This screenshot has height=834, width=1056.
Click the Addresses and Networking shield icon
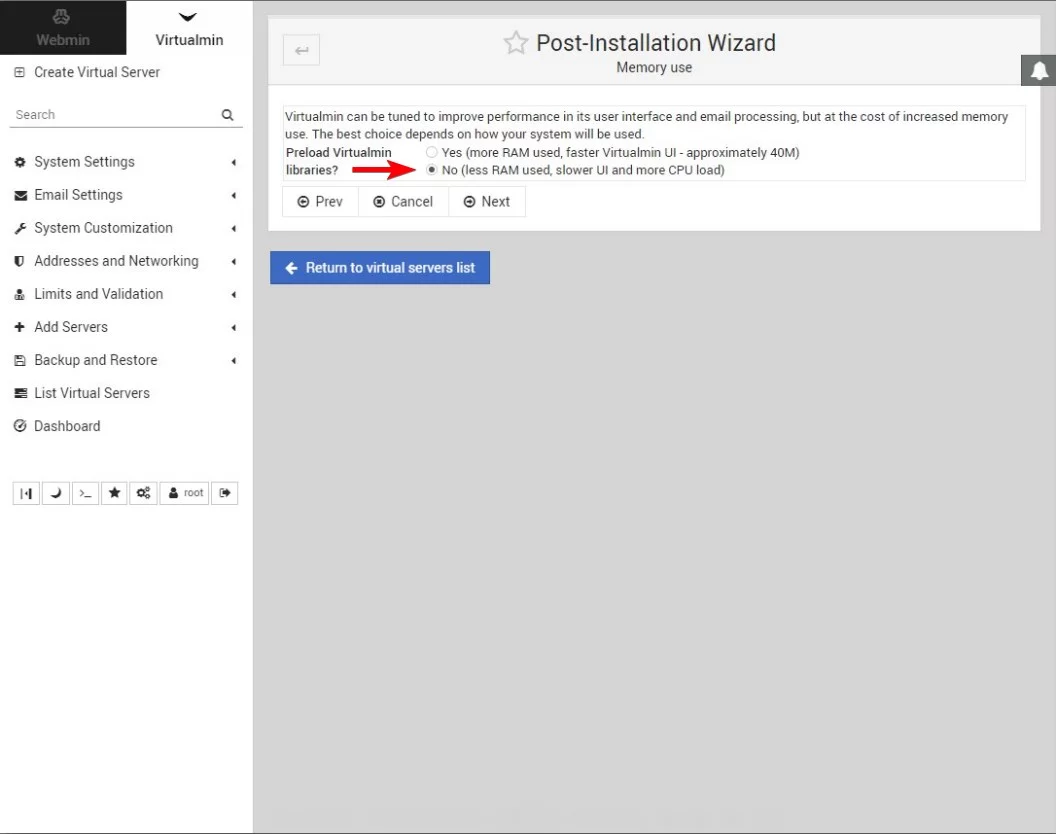(x=20, y=261)
